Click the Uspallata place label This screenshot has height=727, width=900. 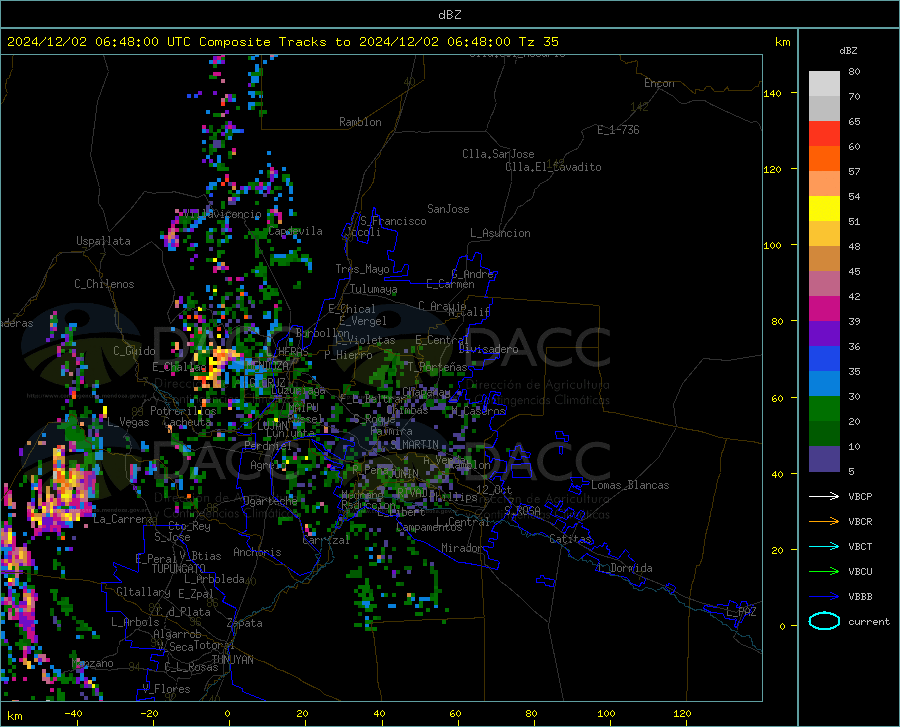pyautogui.click(x=103, y=241)
